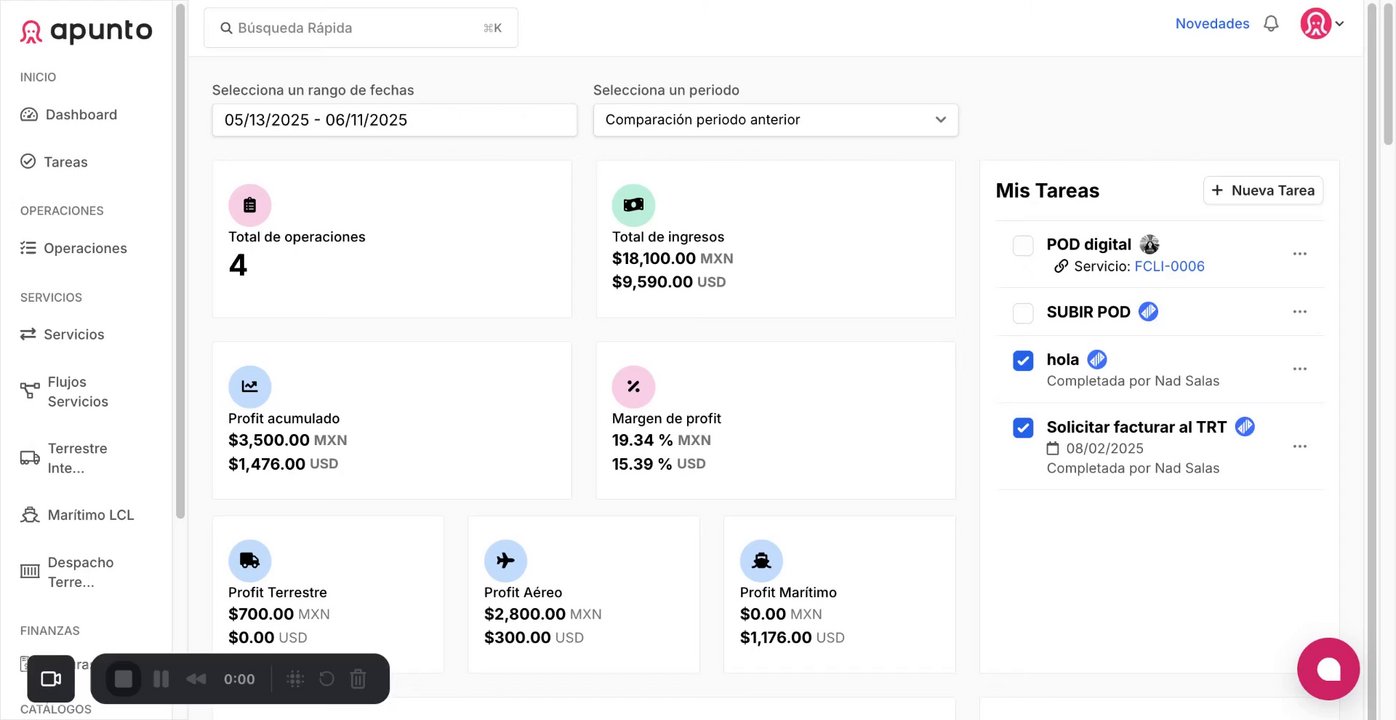1396x720 pixels.
Task: Click the Búsqueda Rápida search field
Action: 360,28
